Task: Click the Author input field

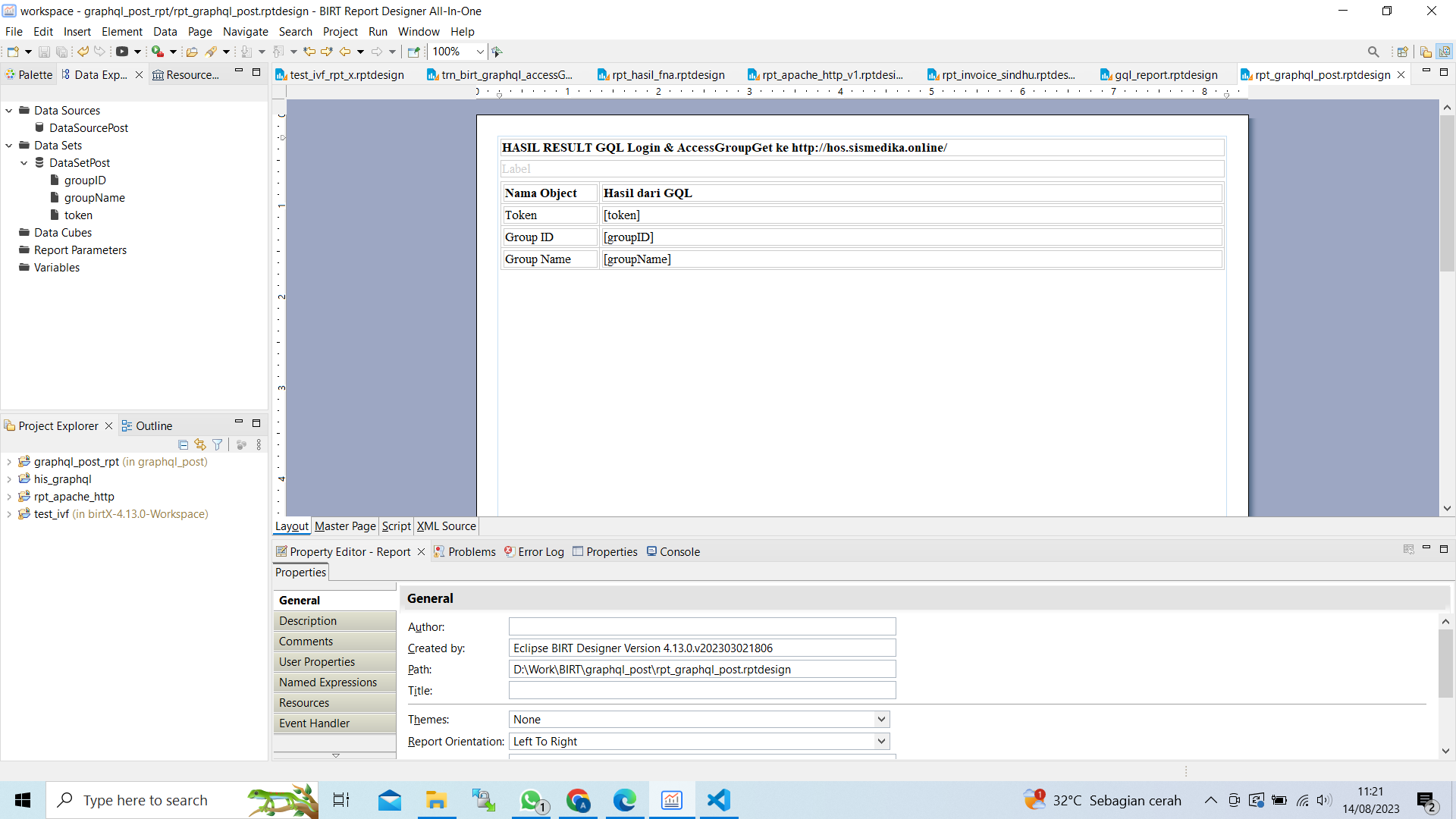Action: coord(702,627)
